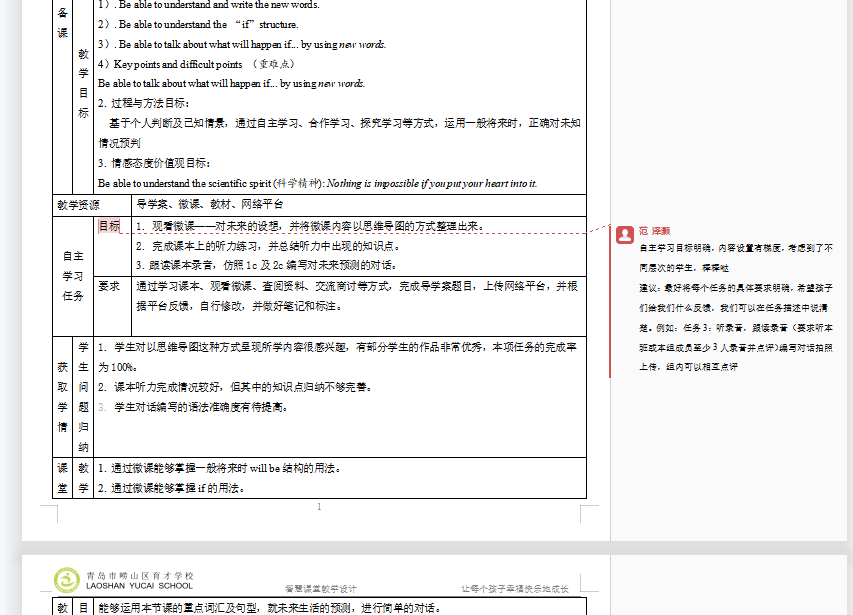The image size is (853, 615).
Task: Click the text 导学案、微课、教材、网络平台
Action: pos(209,204)
